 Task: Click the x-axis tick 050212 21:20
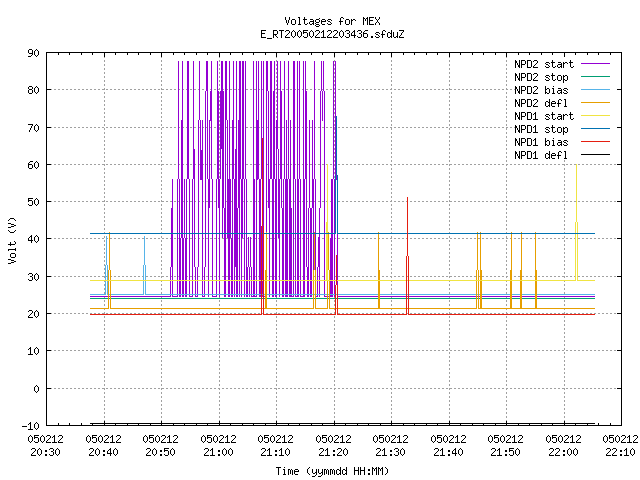click(333, 445)
